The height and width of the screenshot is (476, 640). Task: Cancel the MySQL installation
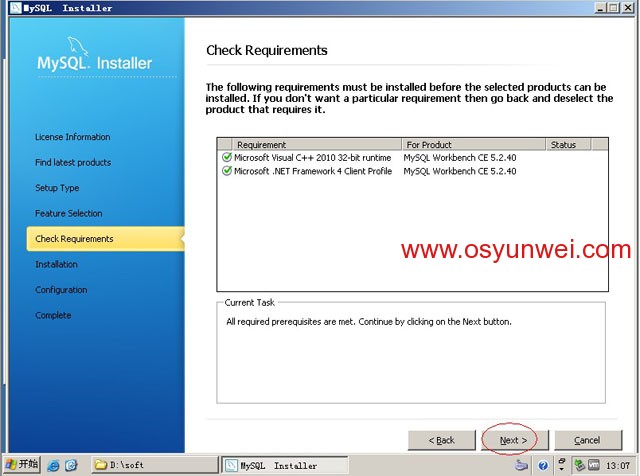[x=588, y=440]
